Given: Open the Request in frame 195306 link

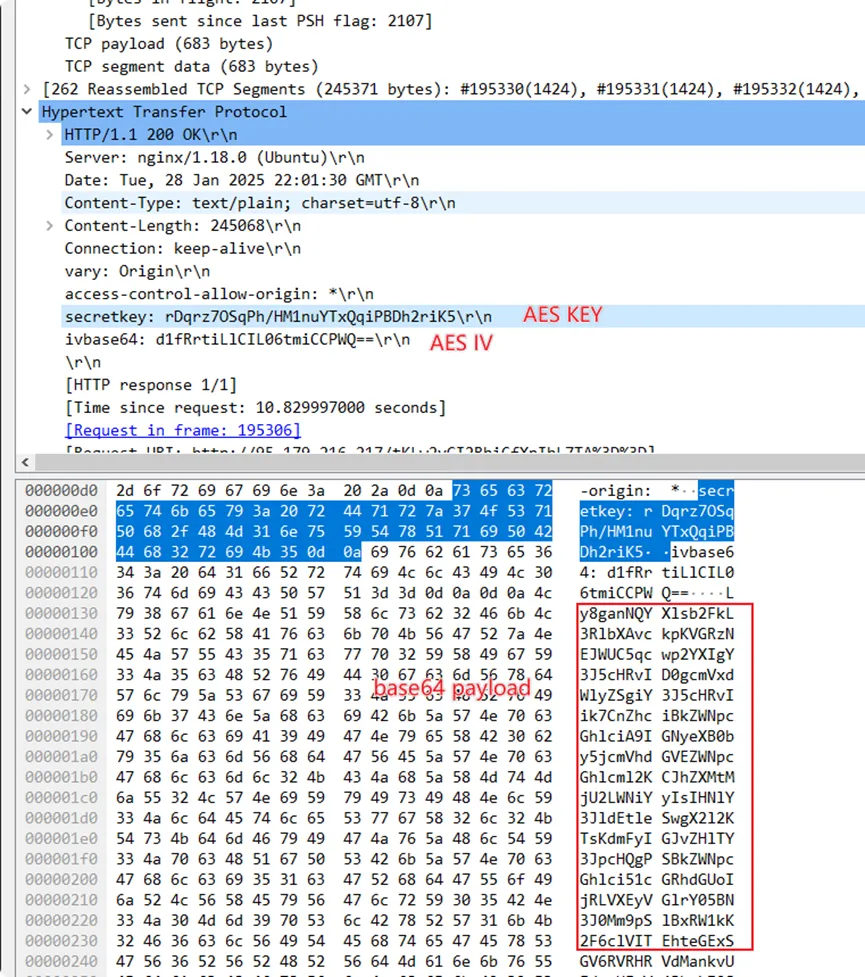Looking at the screenshot, I should coord(182,430).
